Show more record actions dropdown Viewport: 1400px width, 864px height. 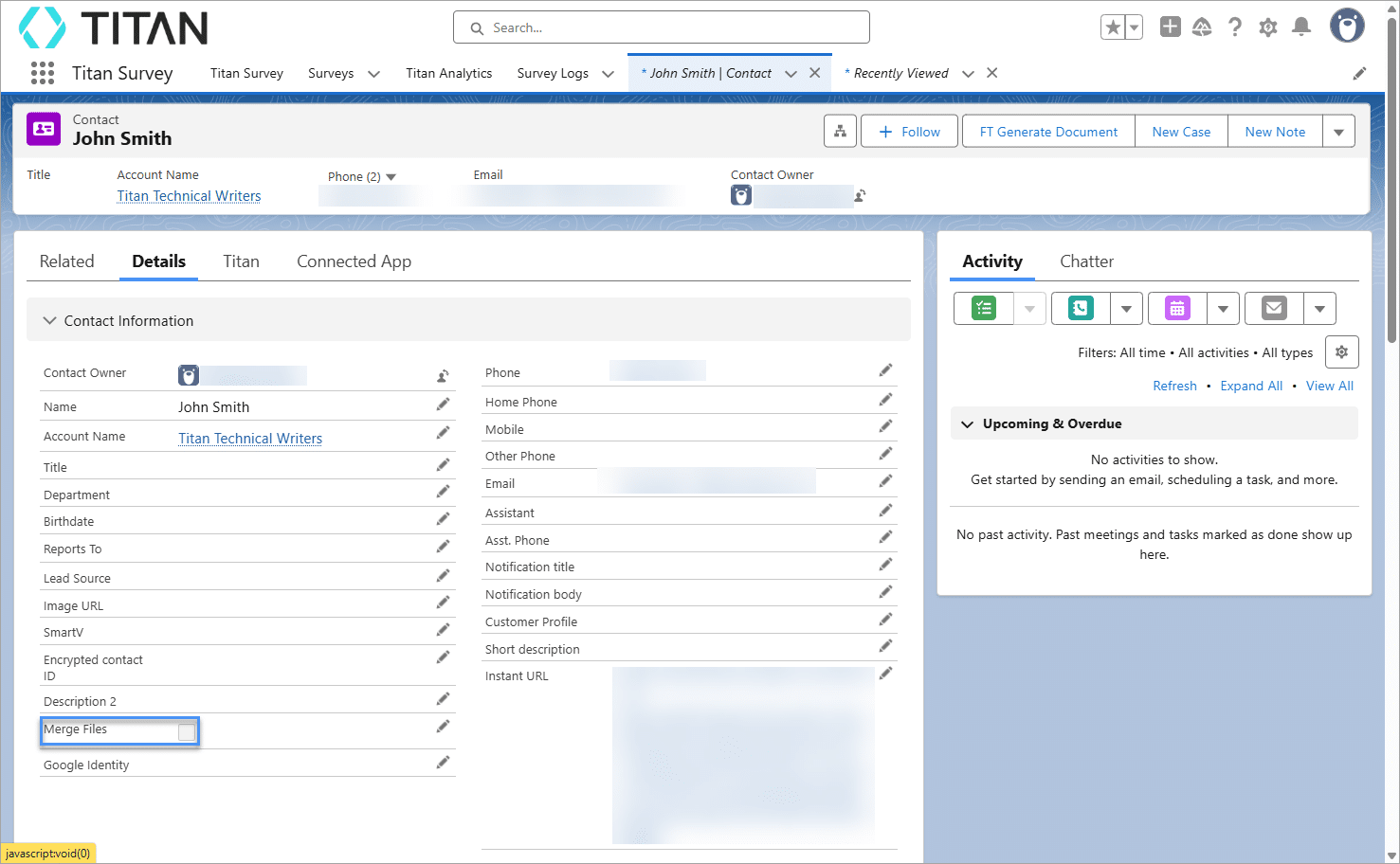[1338, 132]
